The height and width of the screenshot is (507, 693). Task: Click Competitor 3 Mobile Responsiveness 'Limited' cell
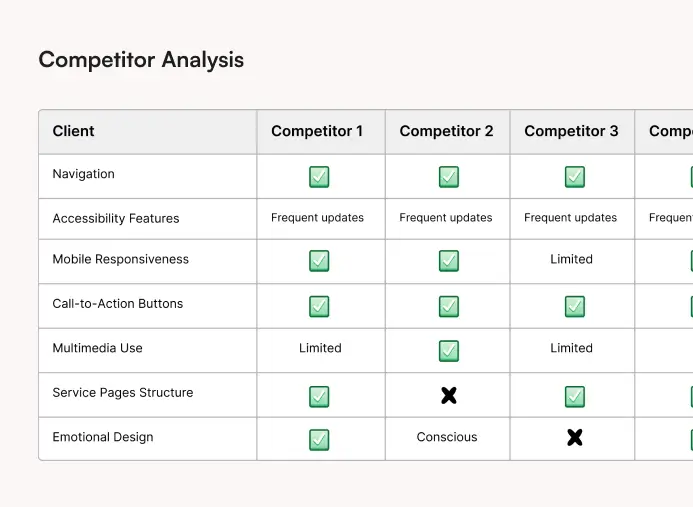tap(571, 259)
